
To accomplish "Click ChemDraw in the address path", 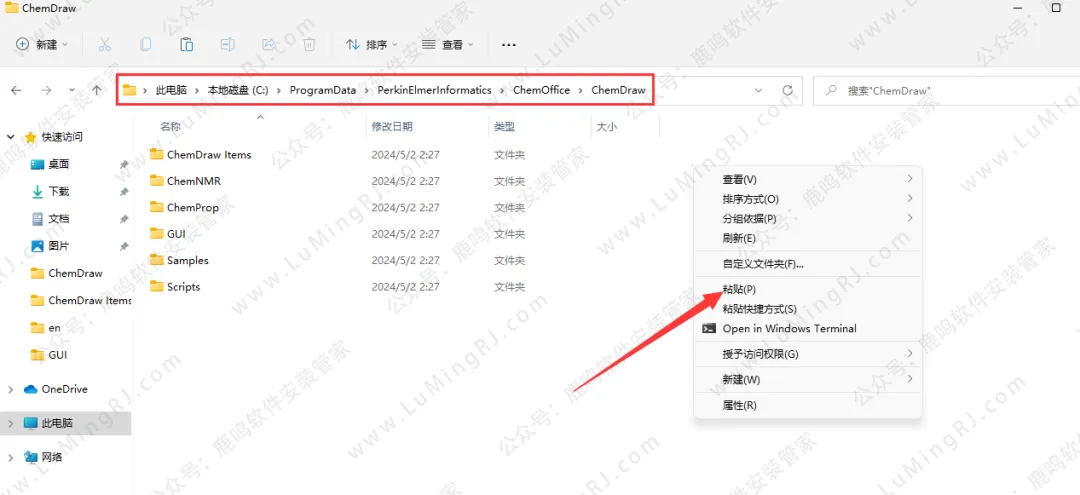I will [618, 90].
